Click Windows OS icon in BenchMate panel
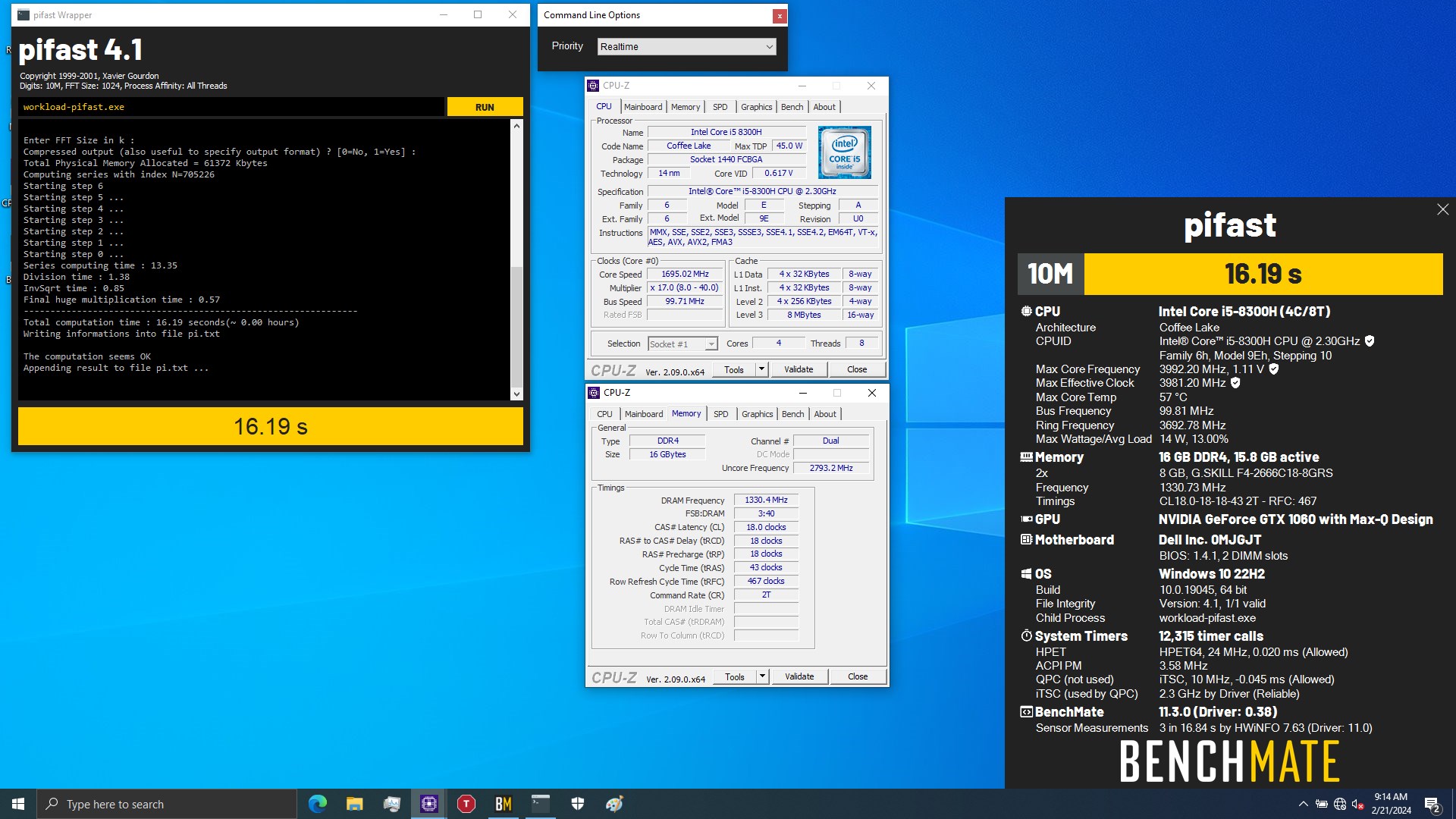This screenshot has height=819, width=1456. tap(1026, 574)
